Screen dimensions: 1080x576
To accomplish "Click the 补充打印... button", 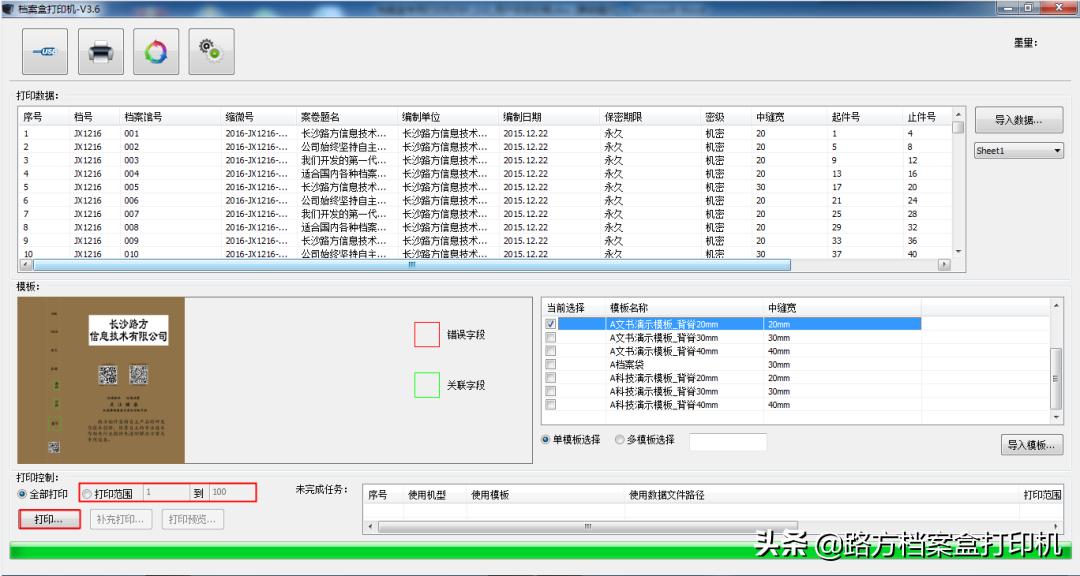I will pos(121,520).
